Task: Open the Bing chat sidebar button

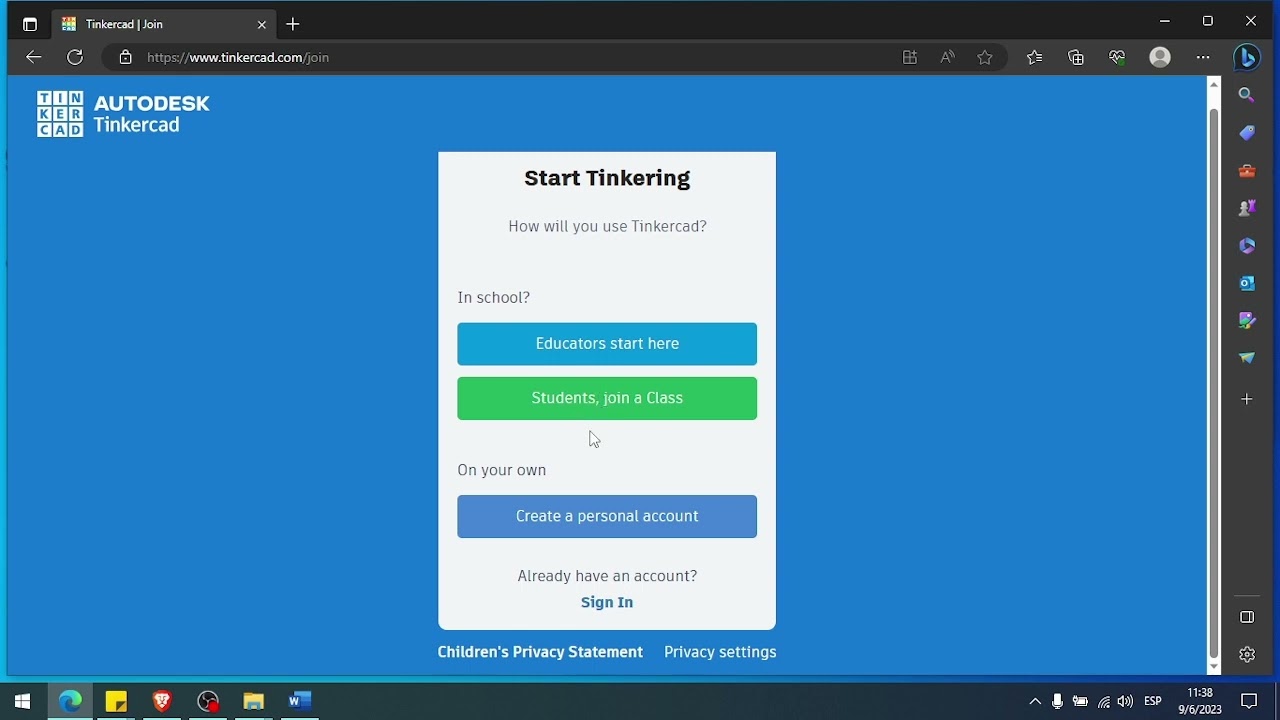Action: click(x=1247, y=57)
